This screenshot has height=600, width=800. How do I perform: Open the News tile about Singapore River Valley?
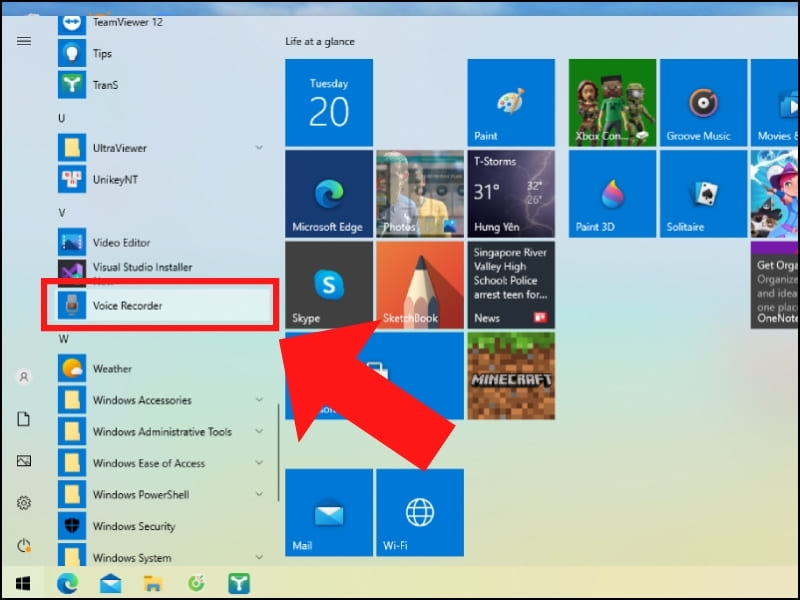pos(511,285)
